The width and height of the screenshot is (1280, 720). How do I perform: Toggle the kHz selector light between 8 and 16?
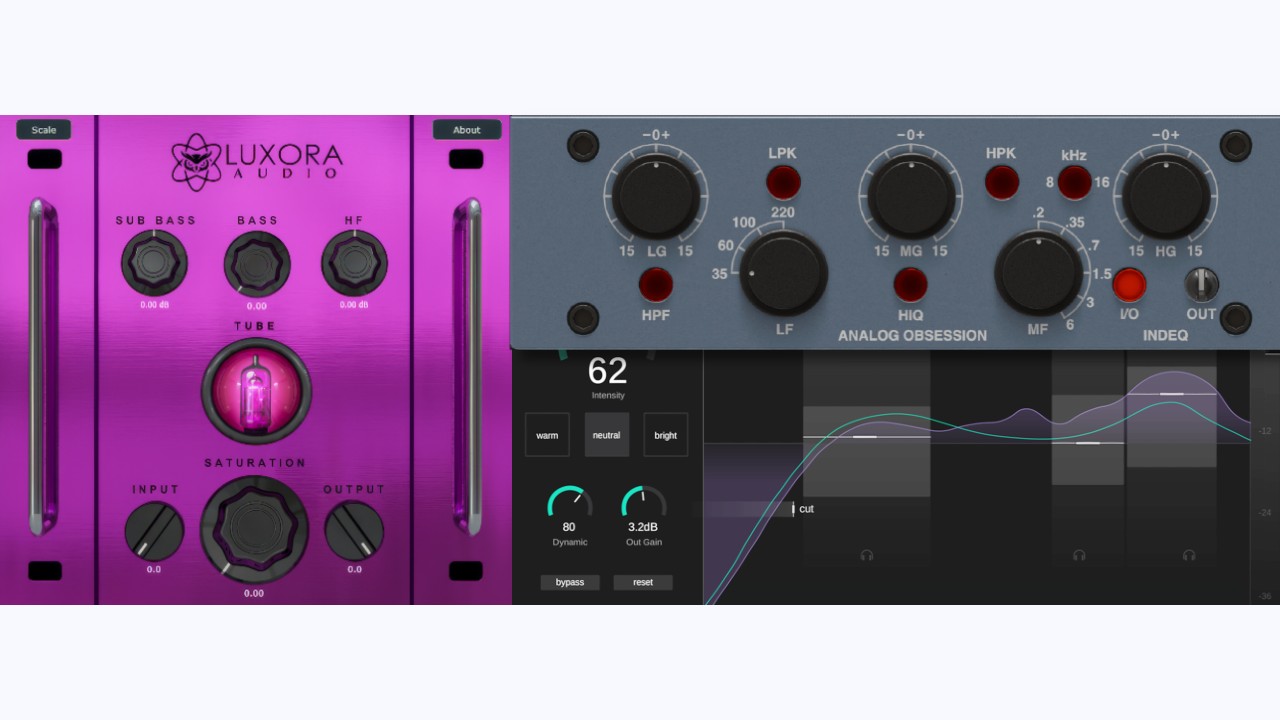[x=1075, y=181]
